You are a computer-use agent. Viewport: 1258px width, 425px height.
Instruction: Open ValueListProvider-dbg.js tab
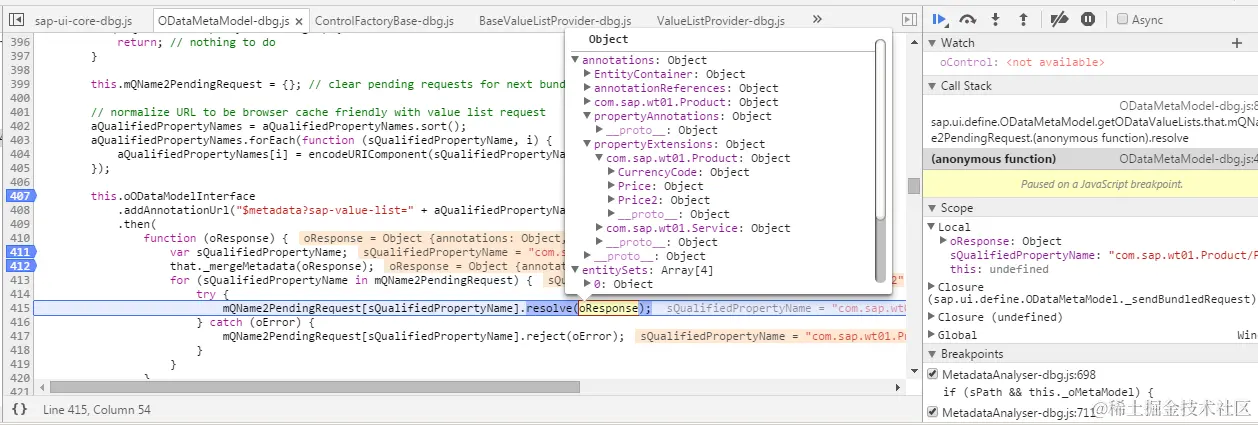[x=721, y=20]
